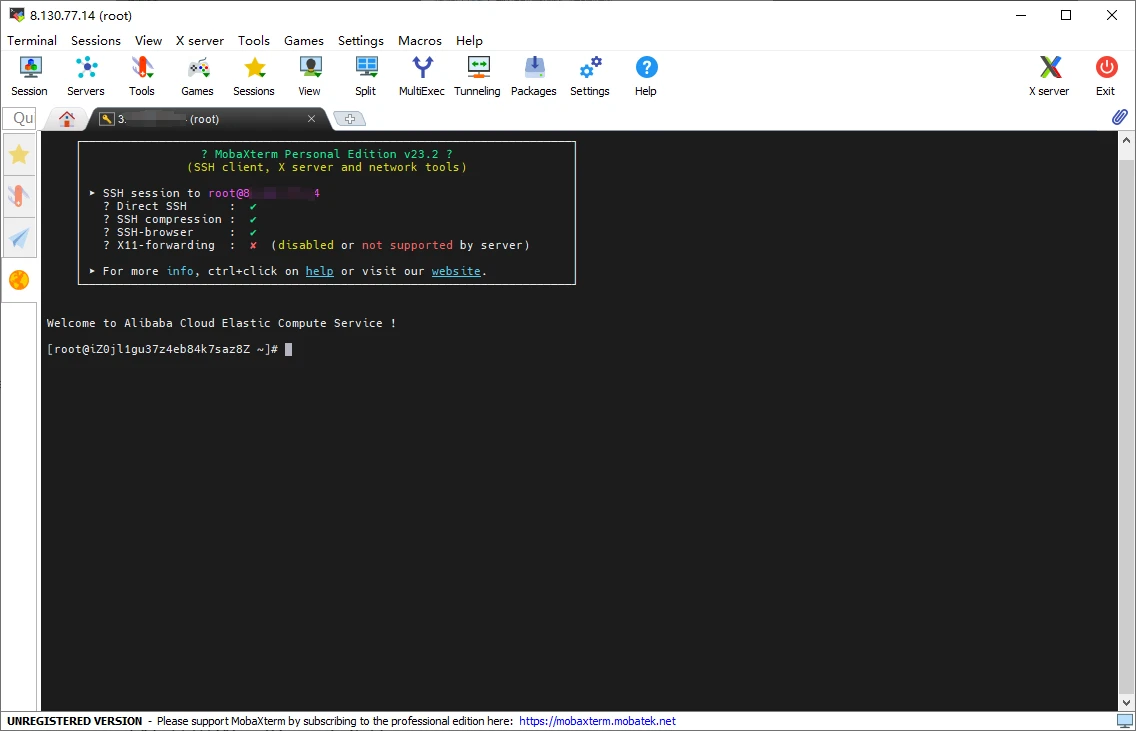Click the Direct SSH status line
1136x731 pixels.
pyautogui.click(x=180, y=206)
